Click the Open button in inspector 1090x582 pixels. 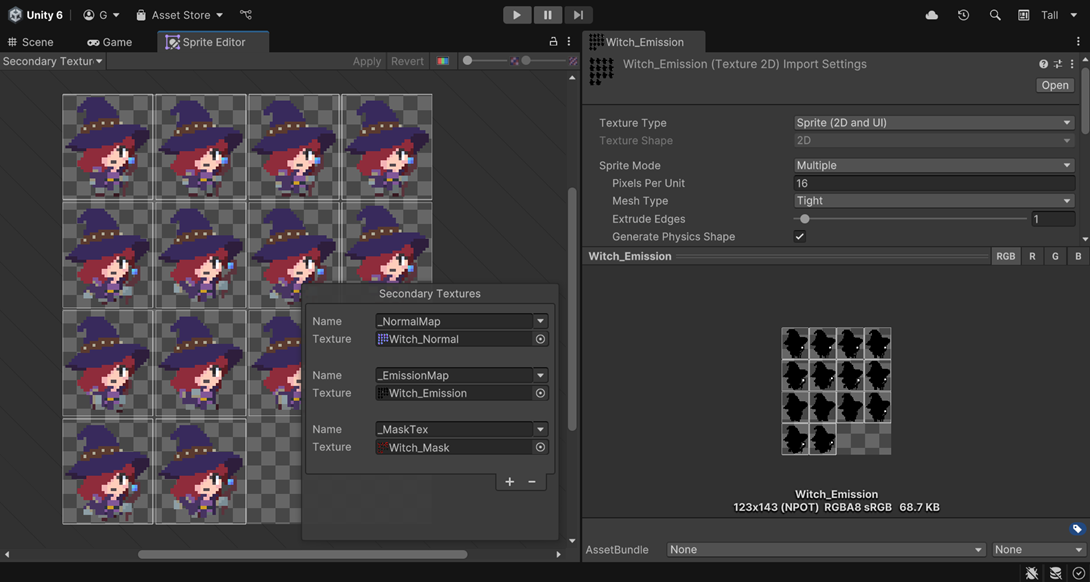click(x=1055, y=85)
